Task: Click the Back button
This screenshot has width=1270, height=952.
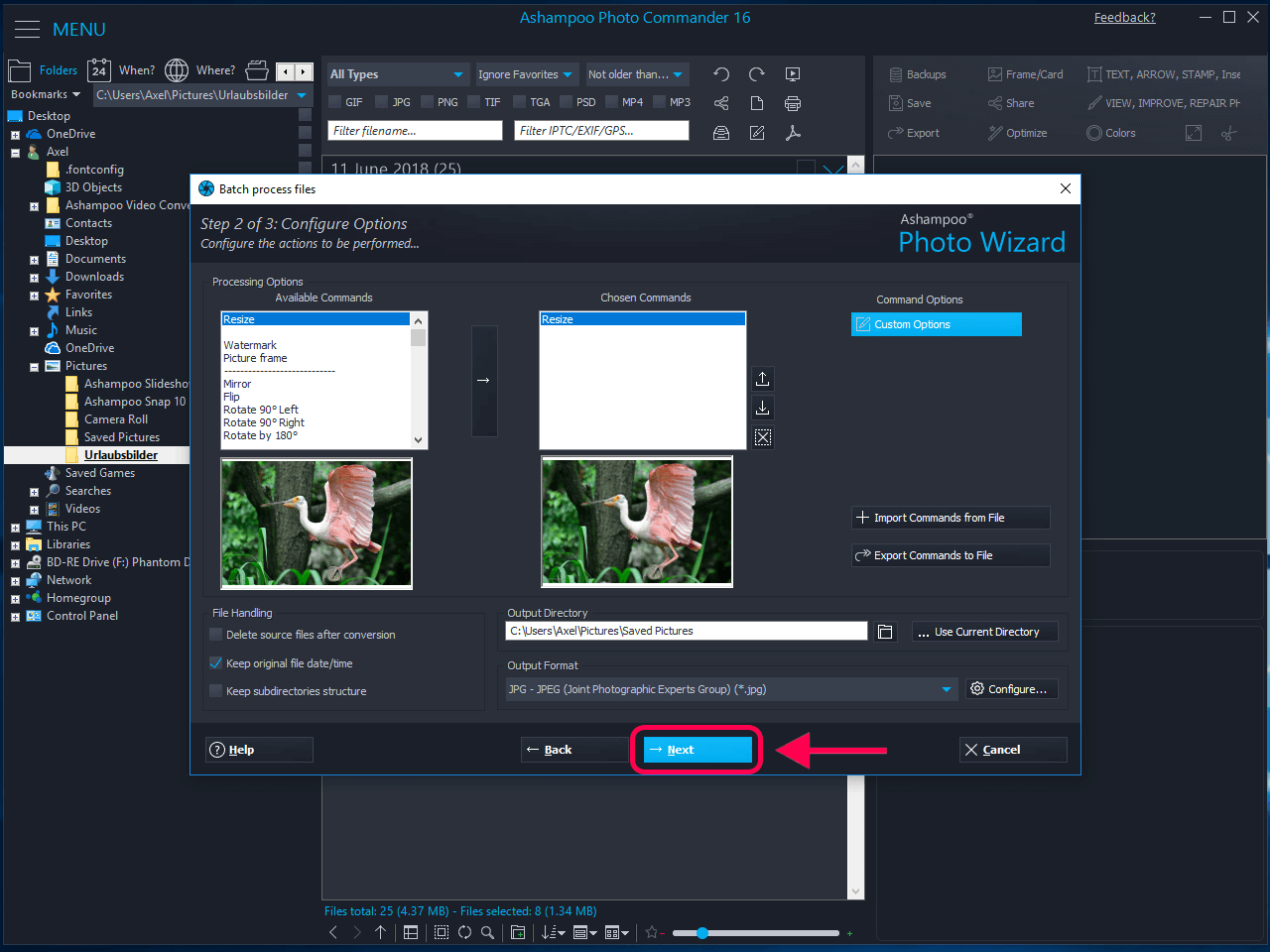Action: [574, 750]
